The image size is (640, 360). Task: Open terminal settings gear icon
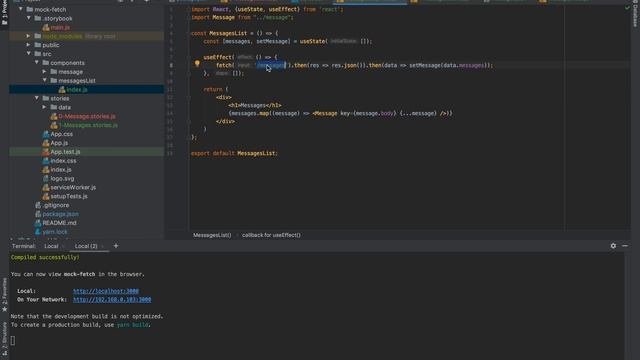[x=613, y=246]
